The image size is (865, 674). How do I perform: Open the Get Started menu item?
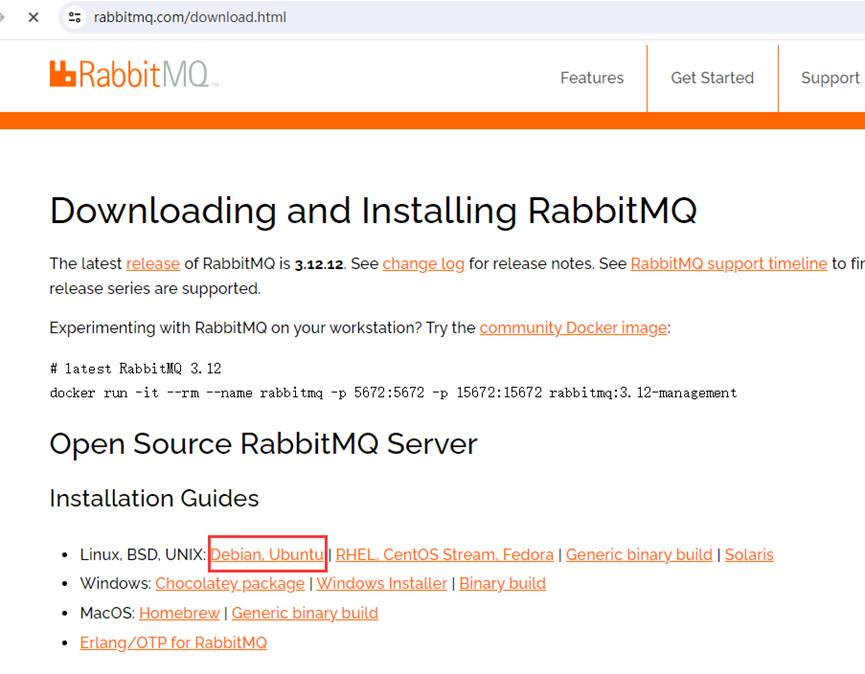tap(712, 78)
